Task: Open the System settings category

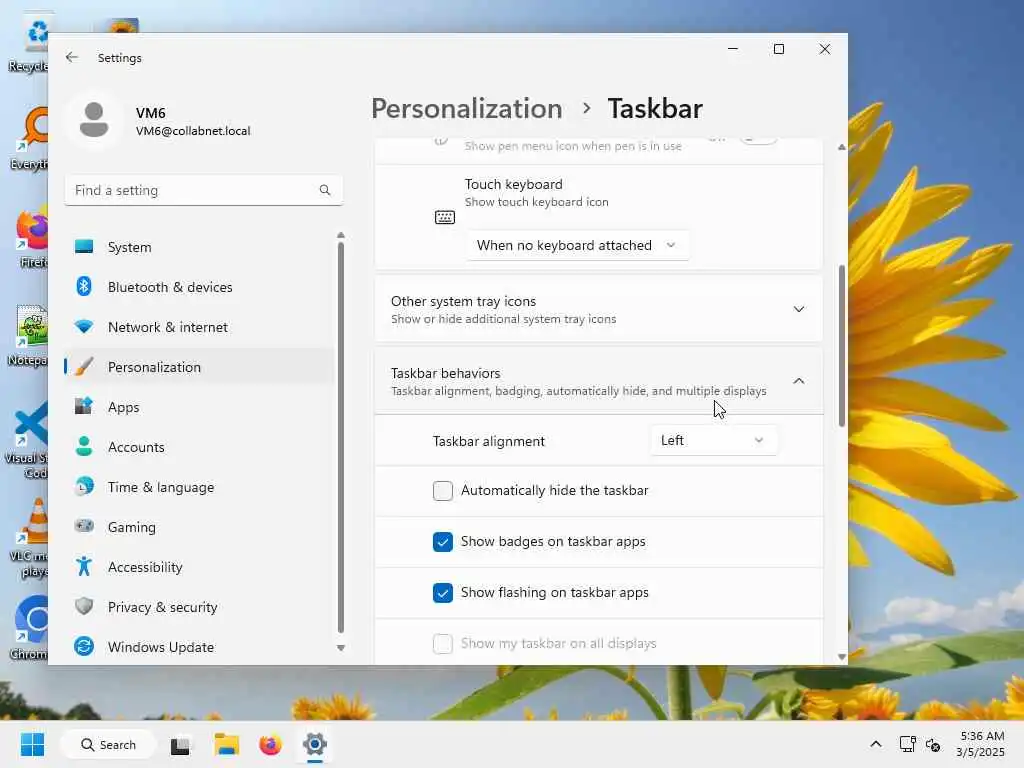Action: pos(200,247)
